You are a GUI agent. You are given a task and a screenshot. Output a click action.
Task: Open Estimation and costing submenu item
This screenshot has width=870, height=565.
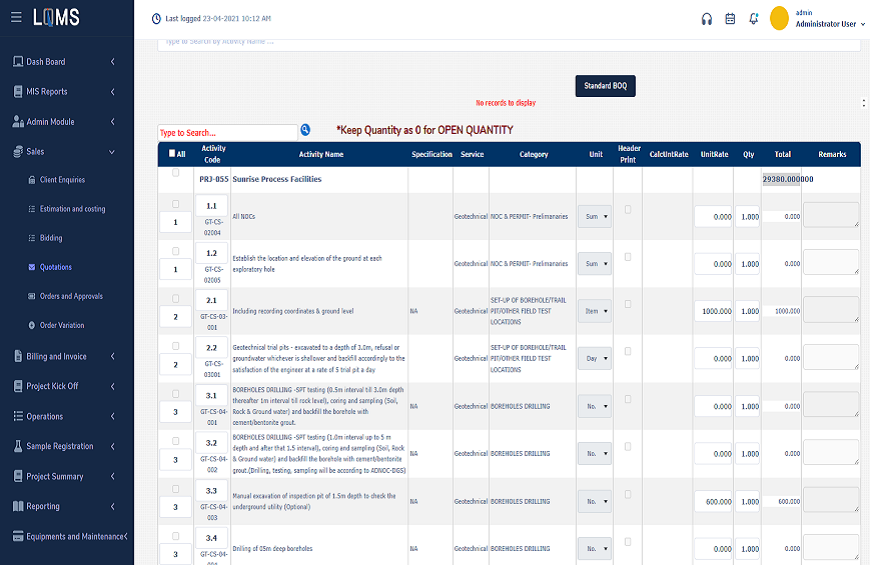(x=72, y=209)
